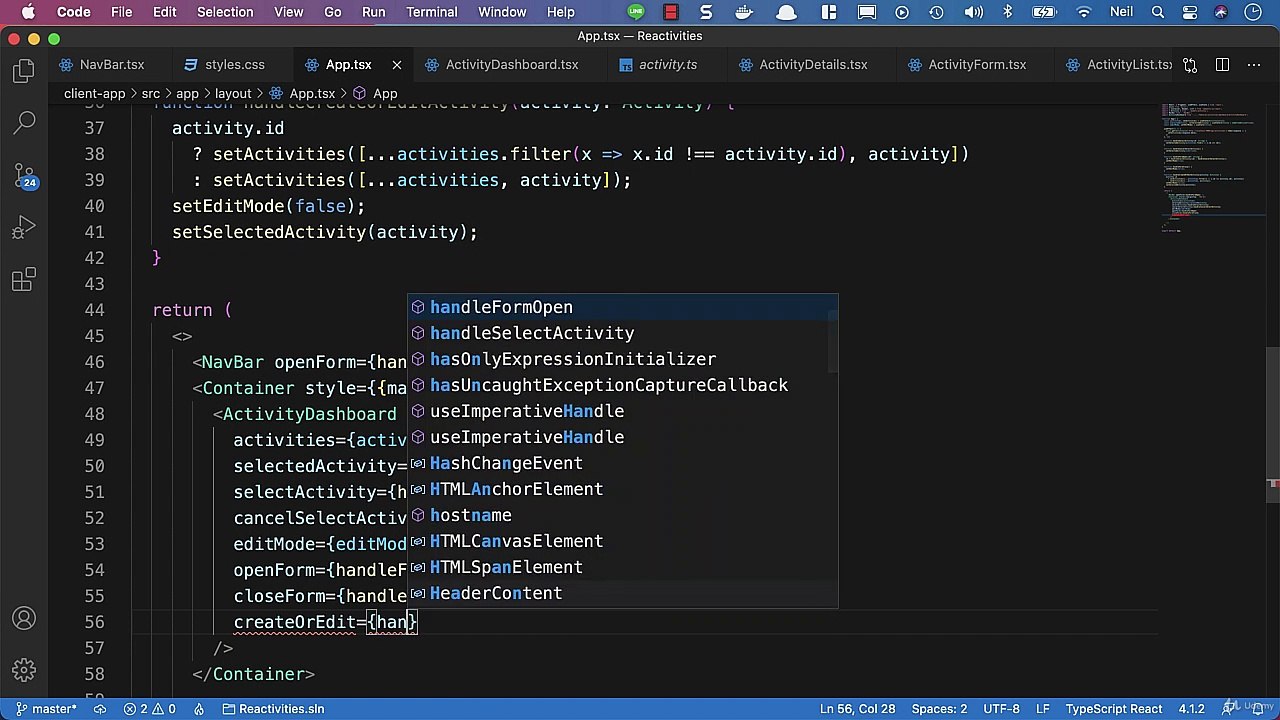Select handleFormOpen suggestion
Viewport: 1280px width, 720px height.
622,307
